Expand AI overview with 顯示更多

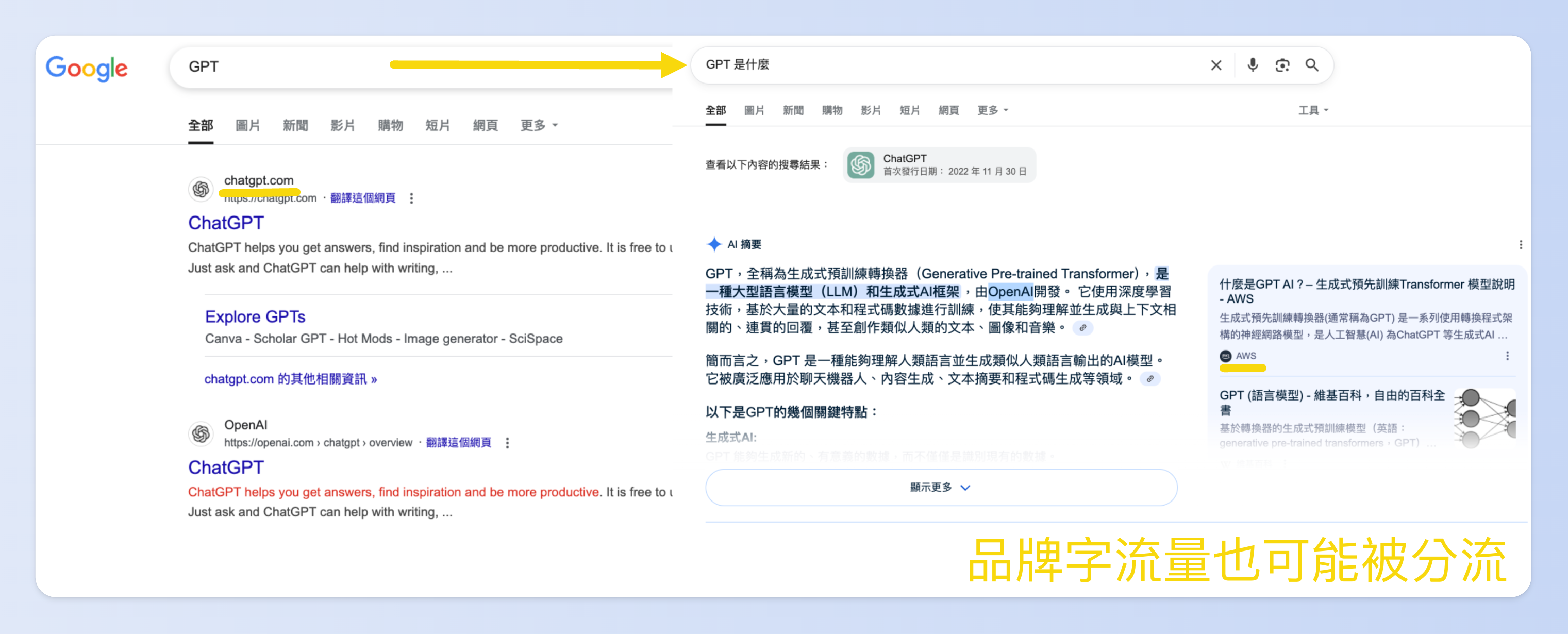coord(940,488)
